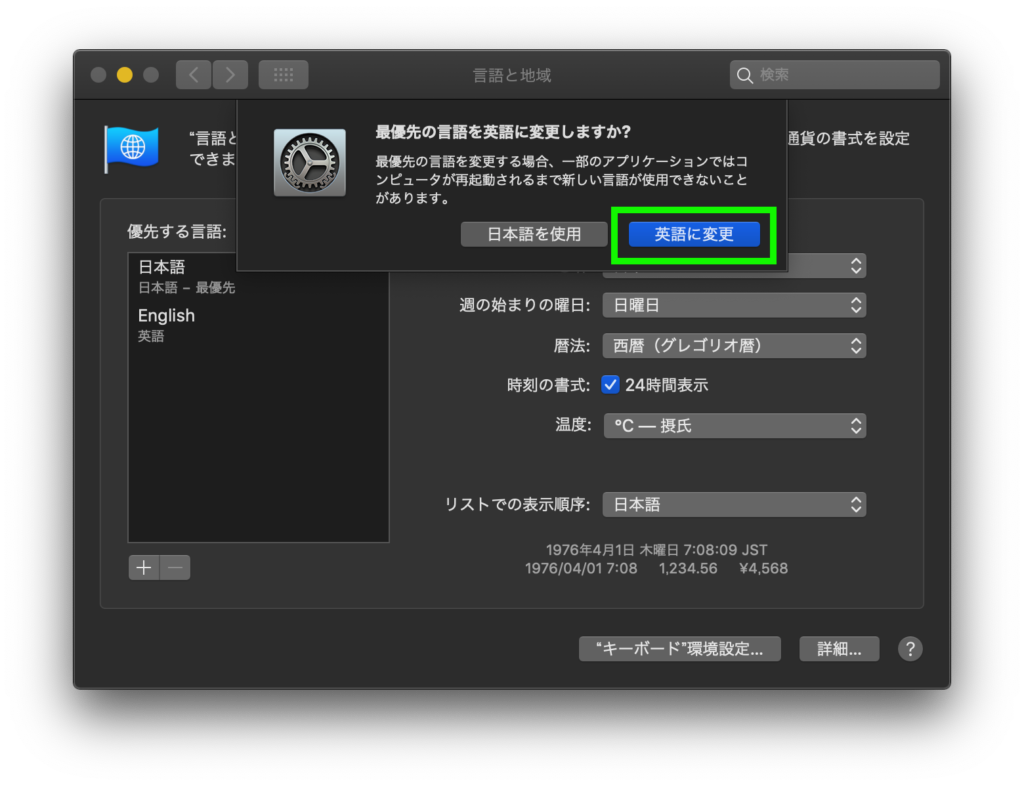
Task: Toggle 24時間表示 checkbox
Action: pos(610,385)
